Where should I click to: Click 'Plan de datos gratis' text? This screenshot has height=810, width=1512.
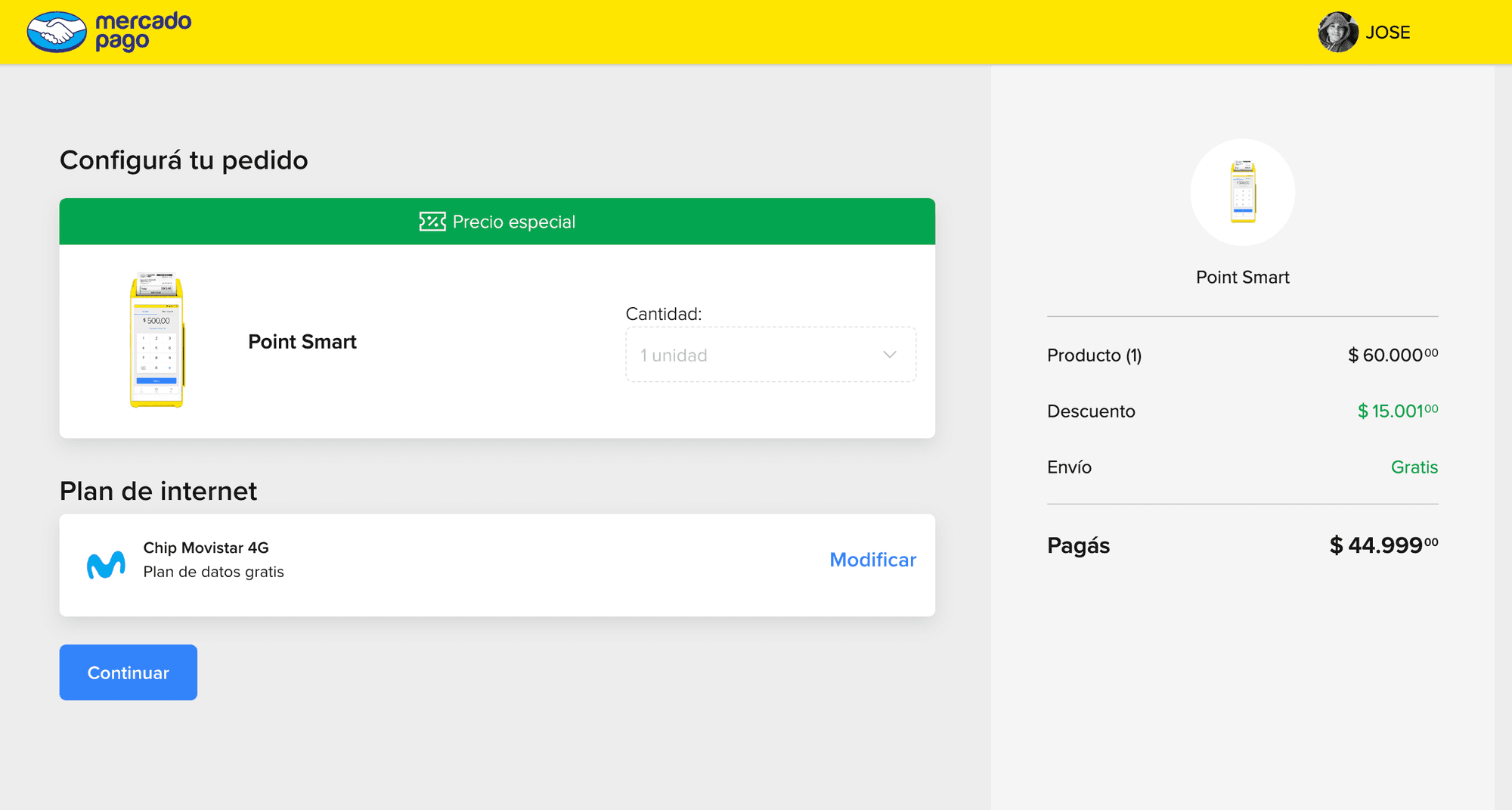click(x=214, y=572)
